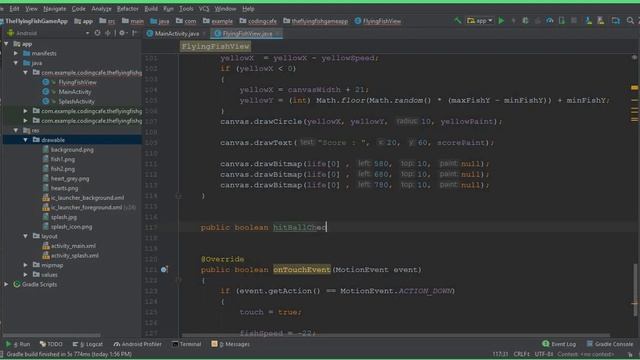Click the Stop button in the toolbar

[574, 20]
